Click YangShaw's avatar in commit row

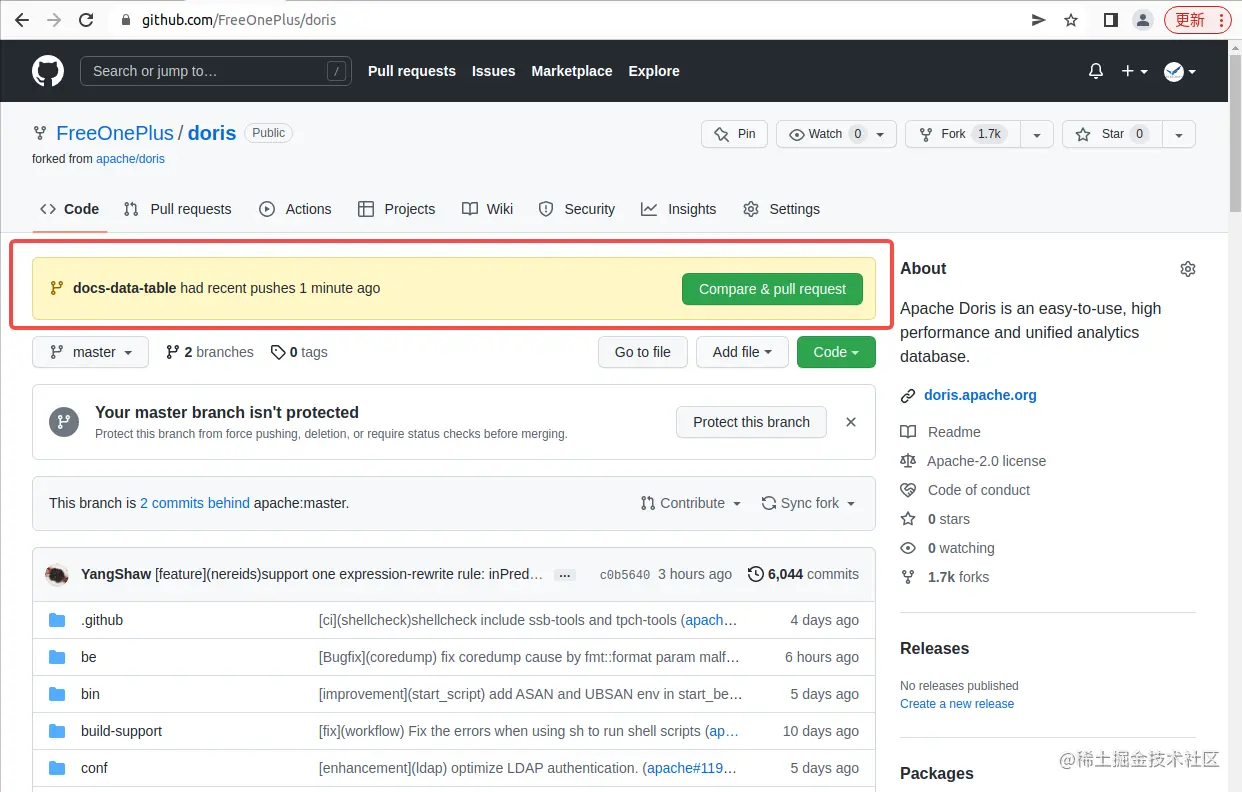tap(57, 574)
